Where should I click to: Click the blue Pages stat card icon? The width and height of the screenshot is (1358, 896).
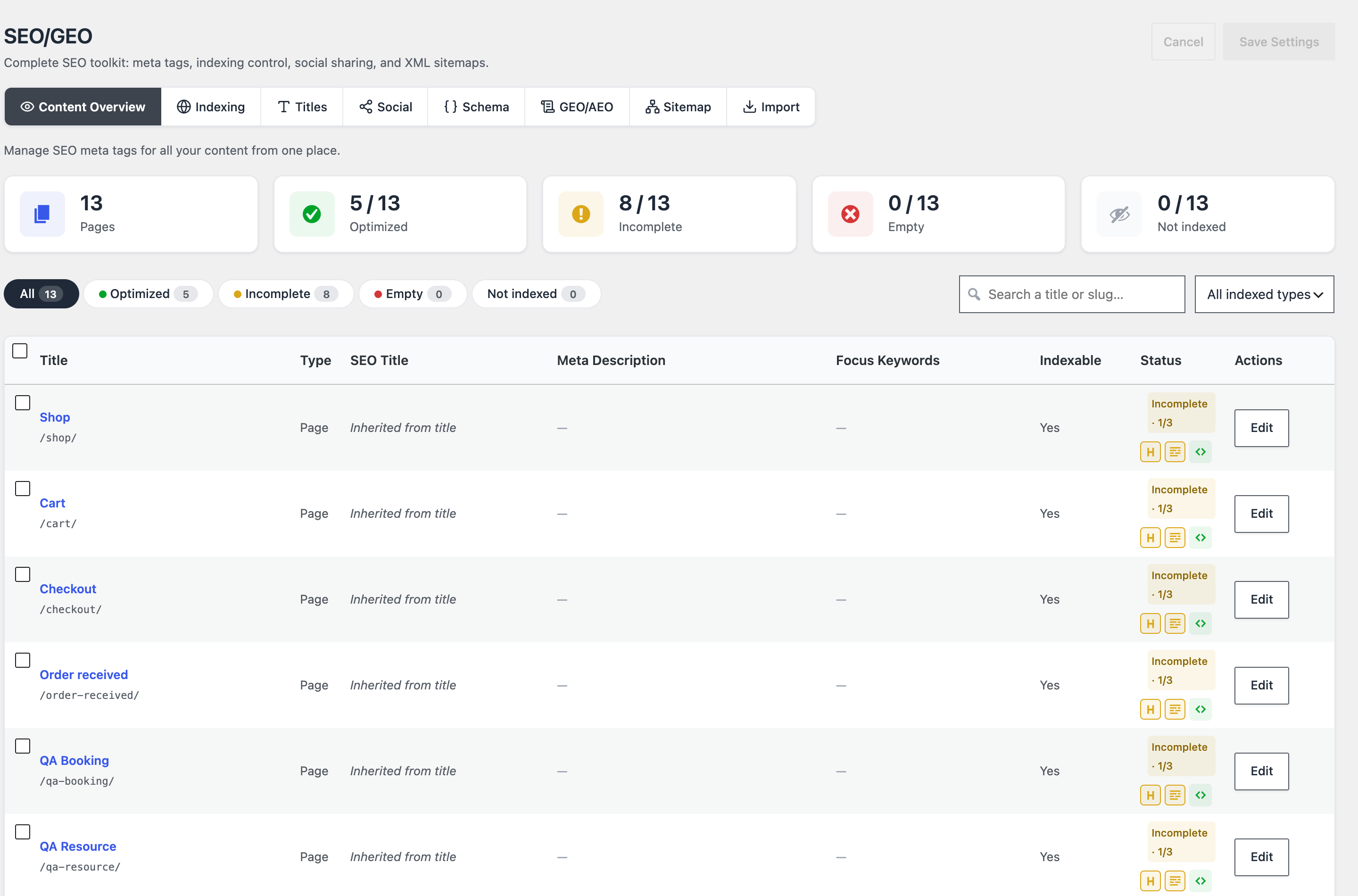pyautogui.click(x=42, y=214)
